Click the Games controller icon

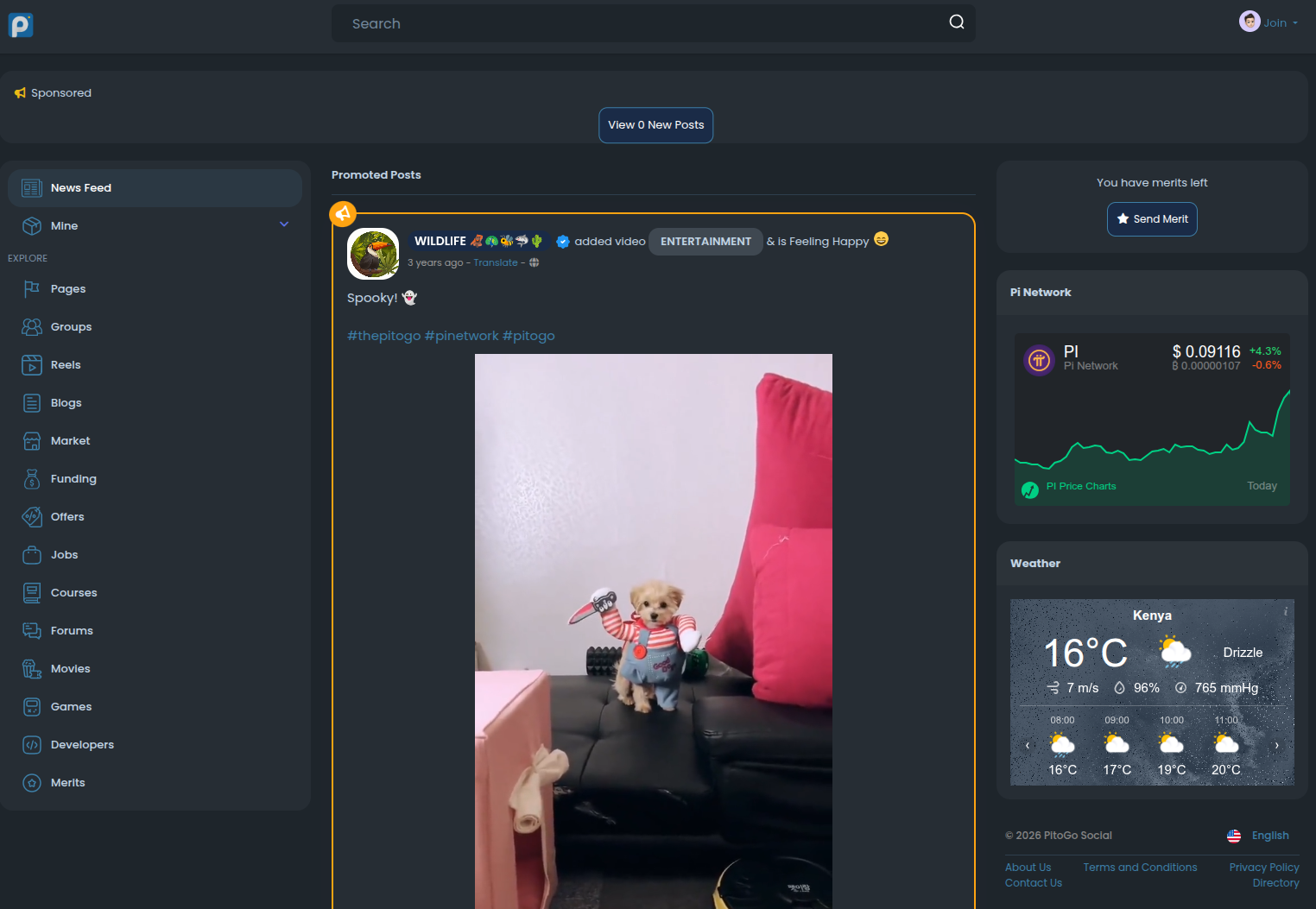click(32, 707)
